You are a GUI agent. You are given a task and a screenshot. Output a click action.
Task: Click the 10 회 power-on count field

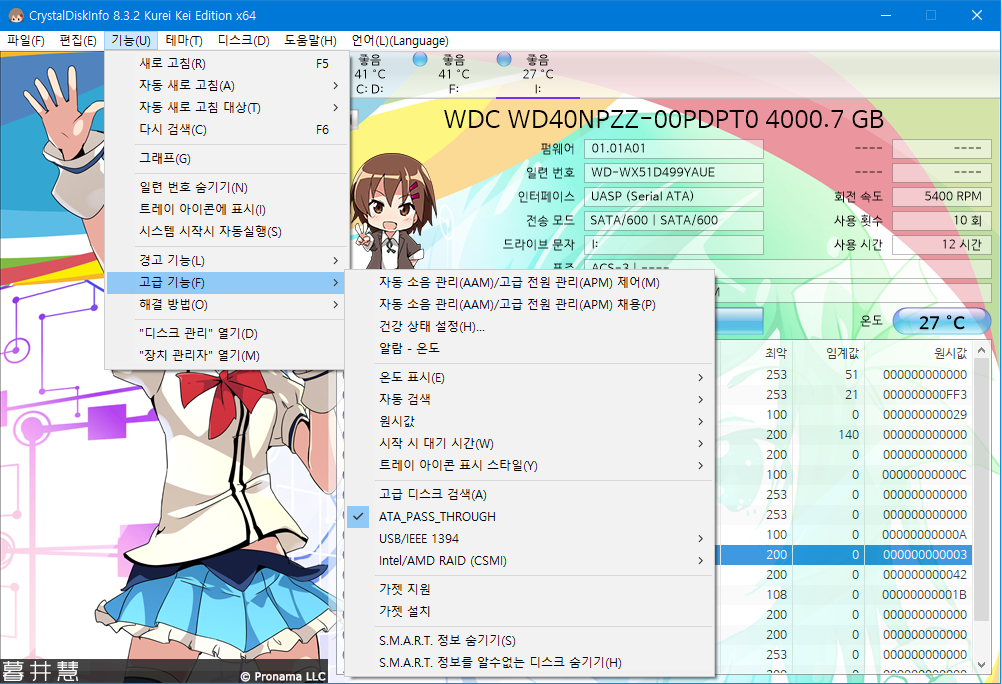[941, 221]
